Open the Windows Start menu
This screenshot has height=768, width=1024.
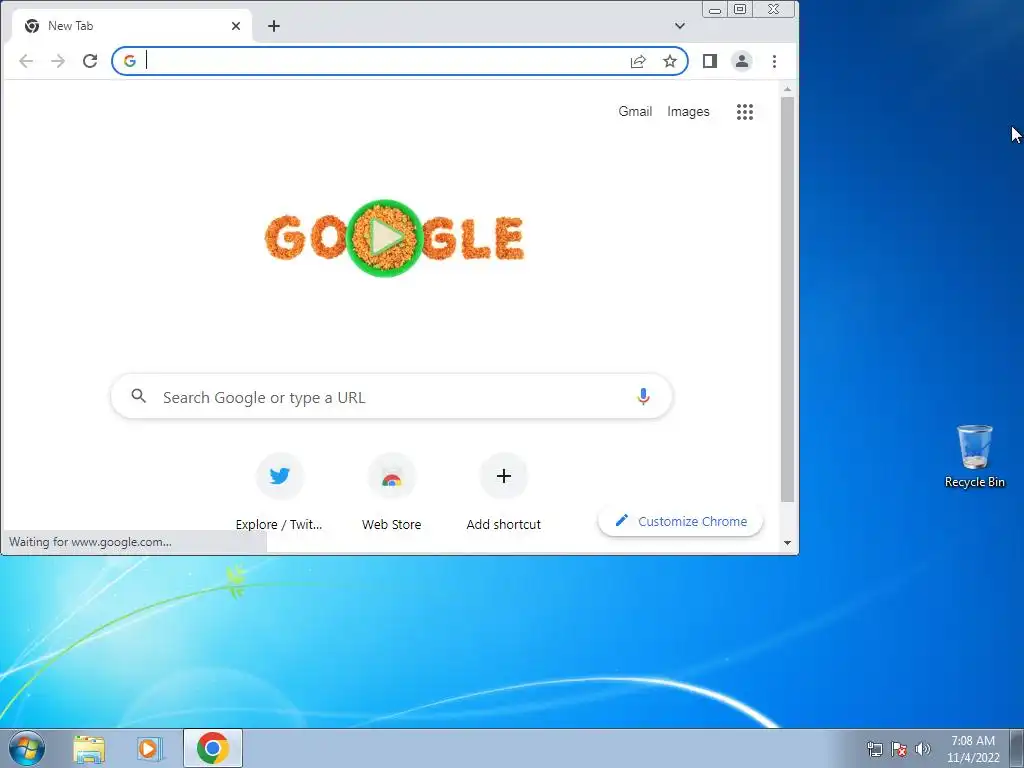click(27, 748)
